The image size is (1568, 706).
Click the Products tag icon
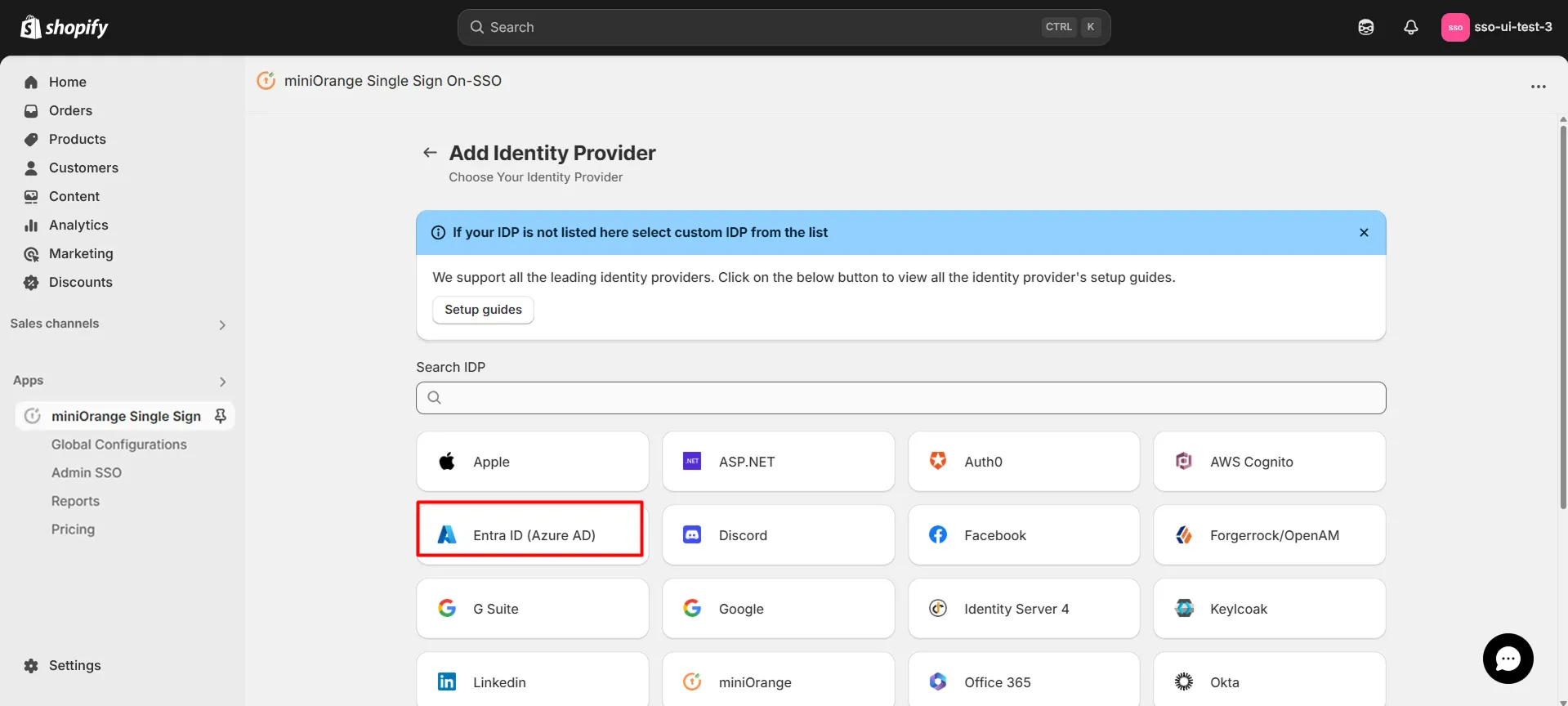[x=31, y=139]
